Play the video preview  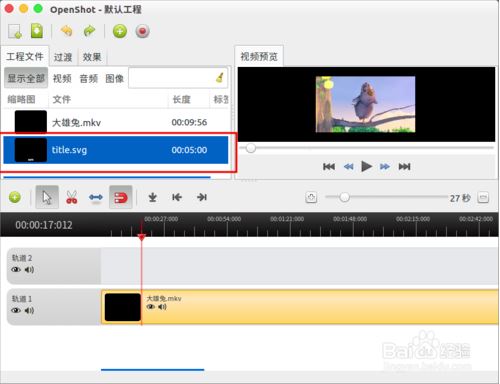point(366,166)
